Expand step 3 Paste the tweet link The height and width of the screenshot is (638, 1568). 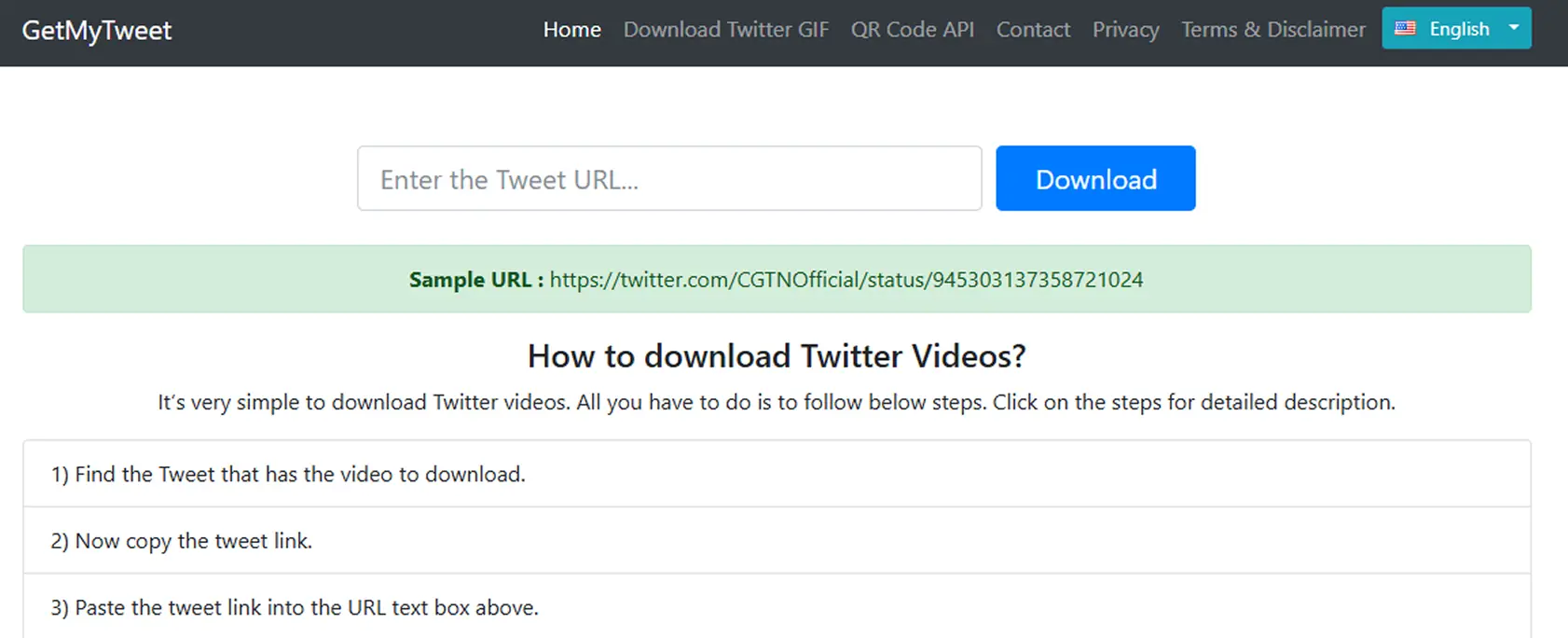(x=777, y=606)
